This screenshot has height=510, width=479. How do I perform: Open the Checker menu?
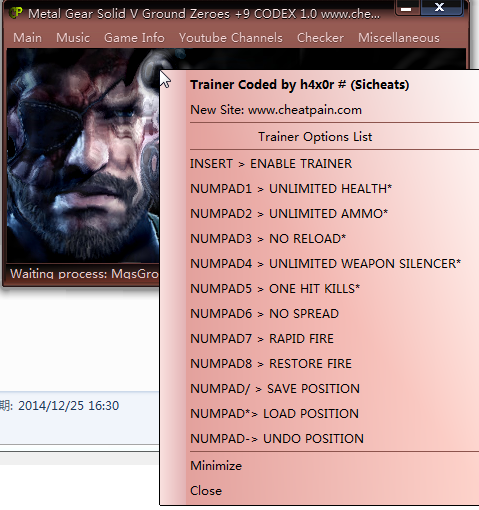[x=320, y=38]
